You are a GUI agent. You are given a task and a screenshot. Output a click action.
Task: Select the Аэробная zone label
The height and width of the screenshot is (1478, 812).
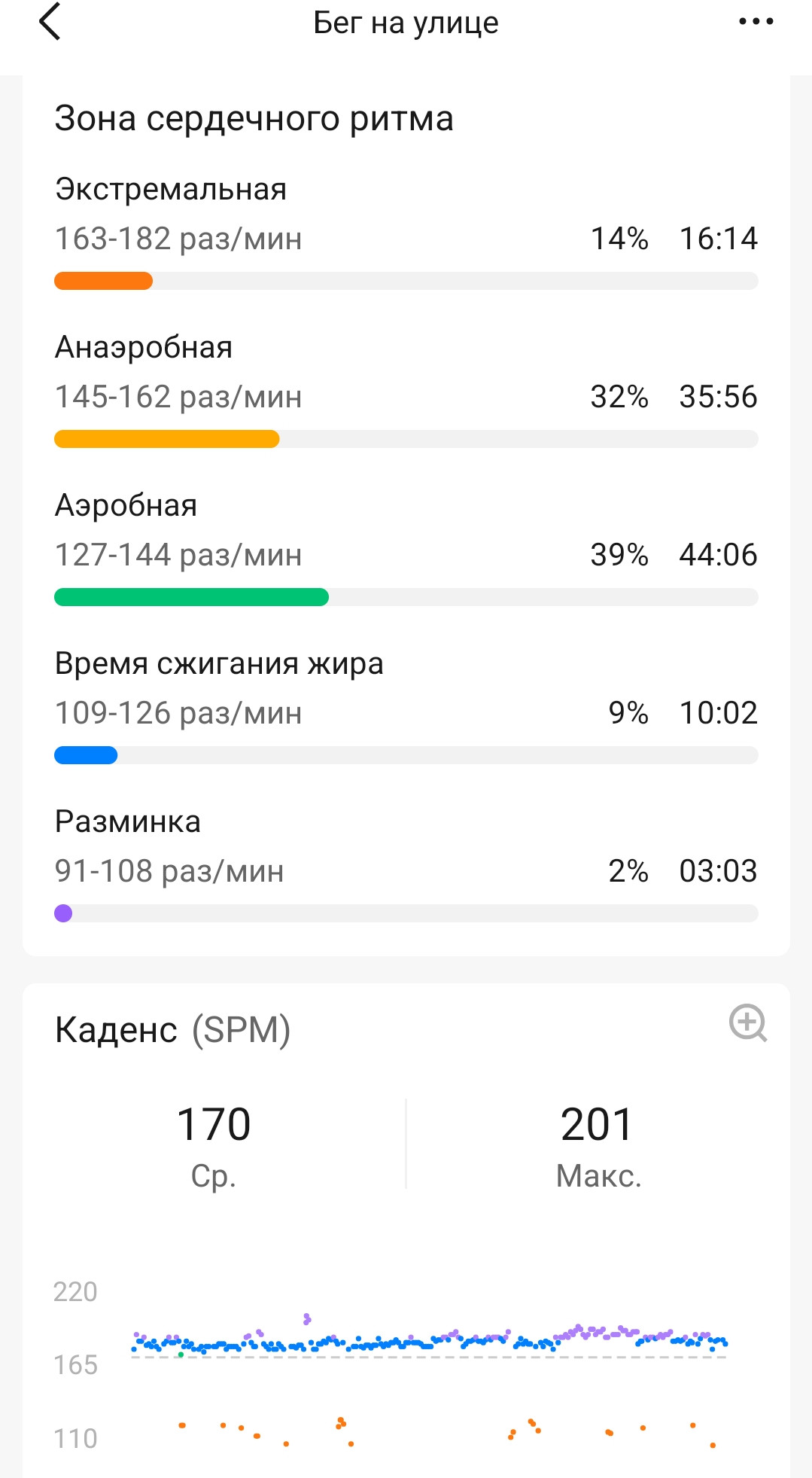[126, 505]
